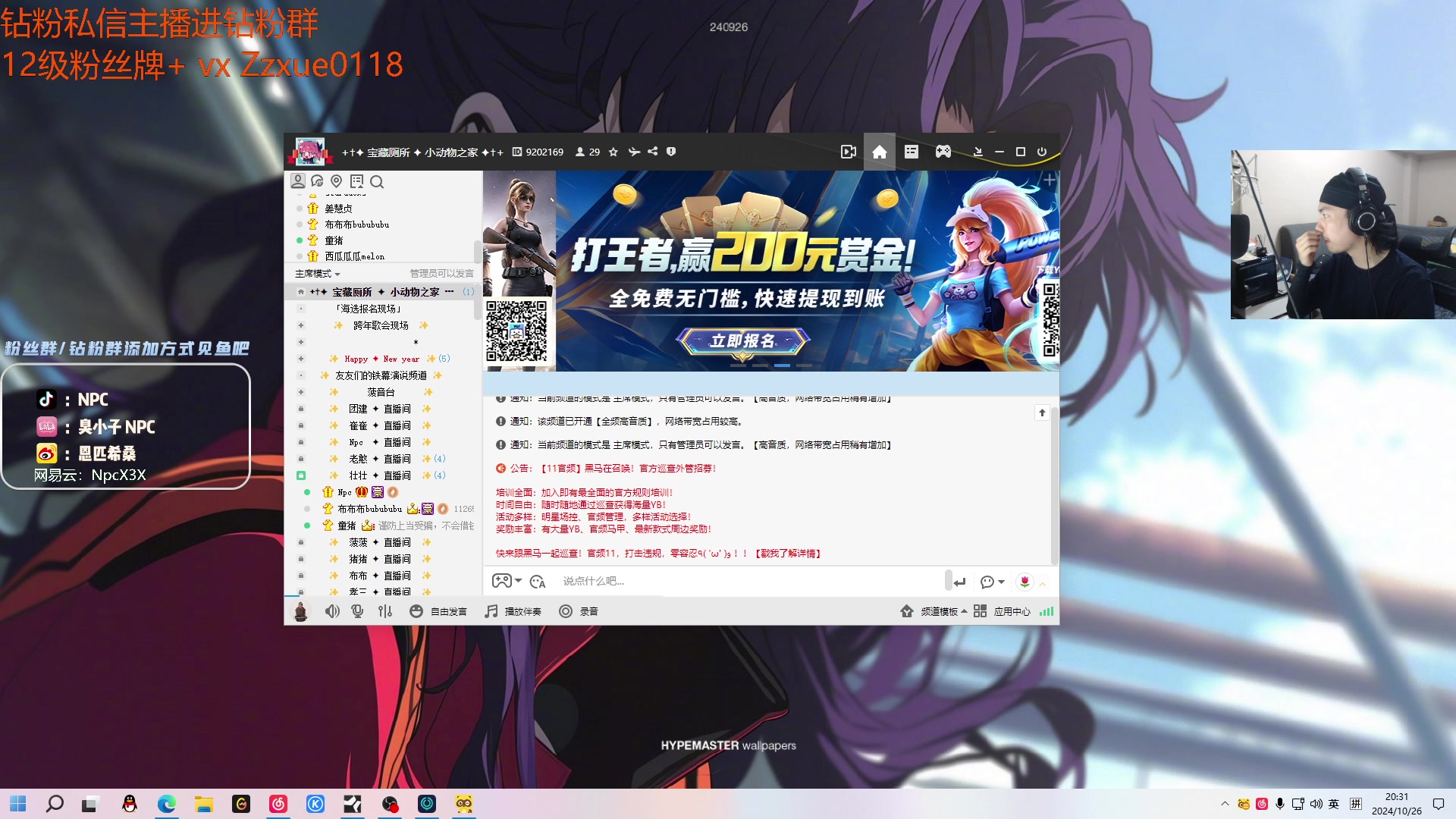Open QQ penguin in taskbar
This screenshot has height=819, width=1456.
point(130,804)
